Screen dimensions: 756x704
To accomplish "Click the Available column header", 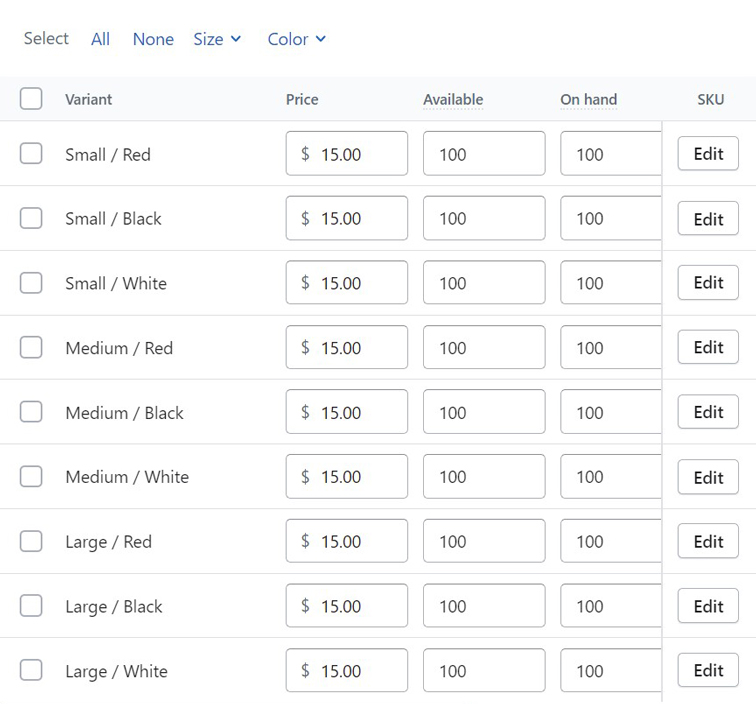I will point(453,99).
